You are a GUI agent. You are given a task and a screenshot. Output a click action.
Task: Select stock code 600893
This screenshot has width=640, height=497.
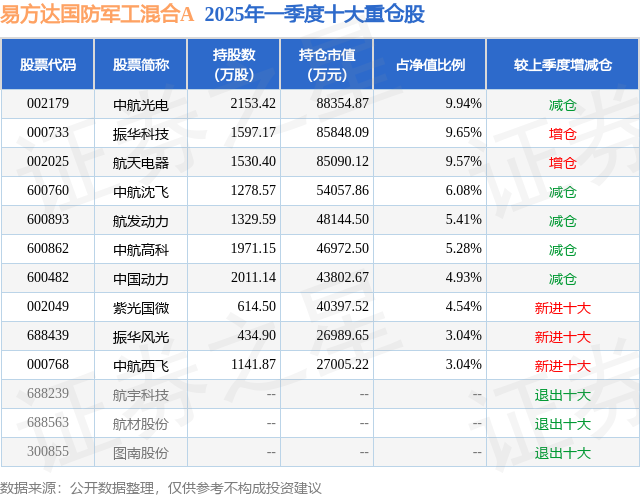pyautogui.click(x=48, y=219)
